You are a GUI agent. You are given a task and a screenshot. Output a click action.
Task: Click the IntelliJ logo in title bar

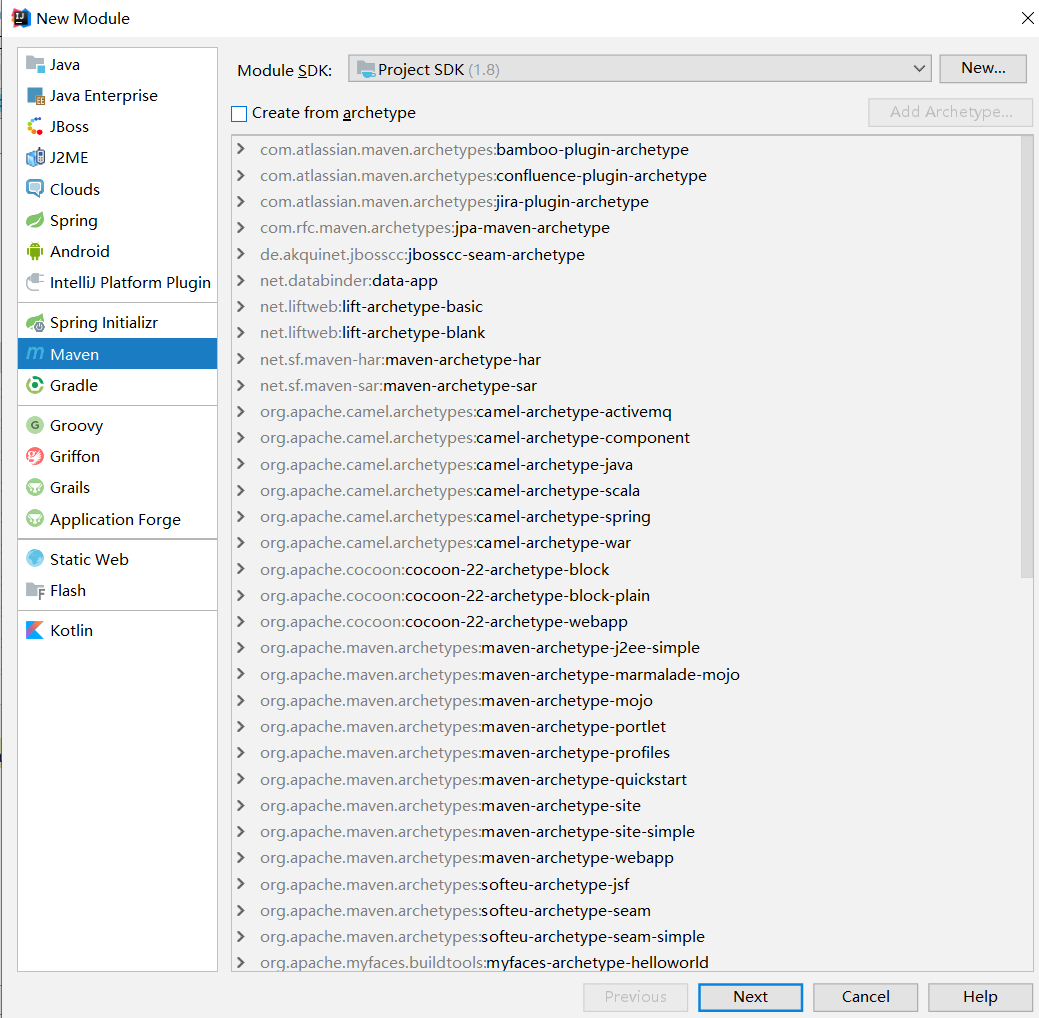point(21,19)
